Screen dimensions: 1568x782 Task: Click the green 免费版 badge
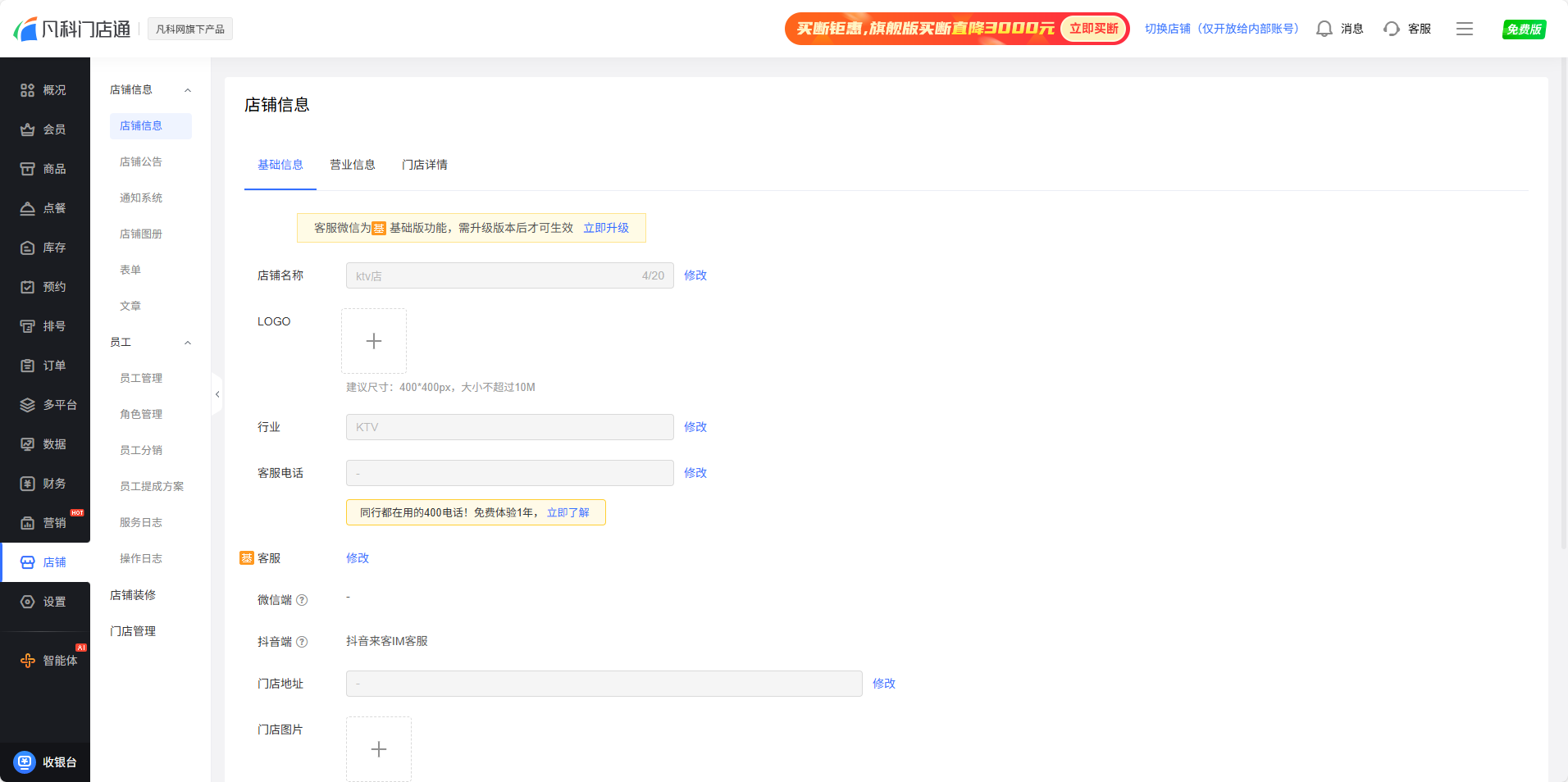(x=1525, y=30)
